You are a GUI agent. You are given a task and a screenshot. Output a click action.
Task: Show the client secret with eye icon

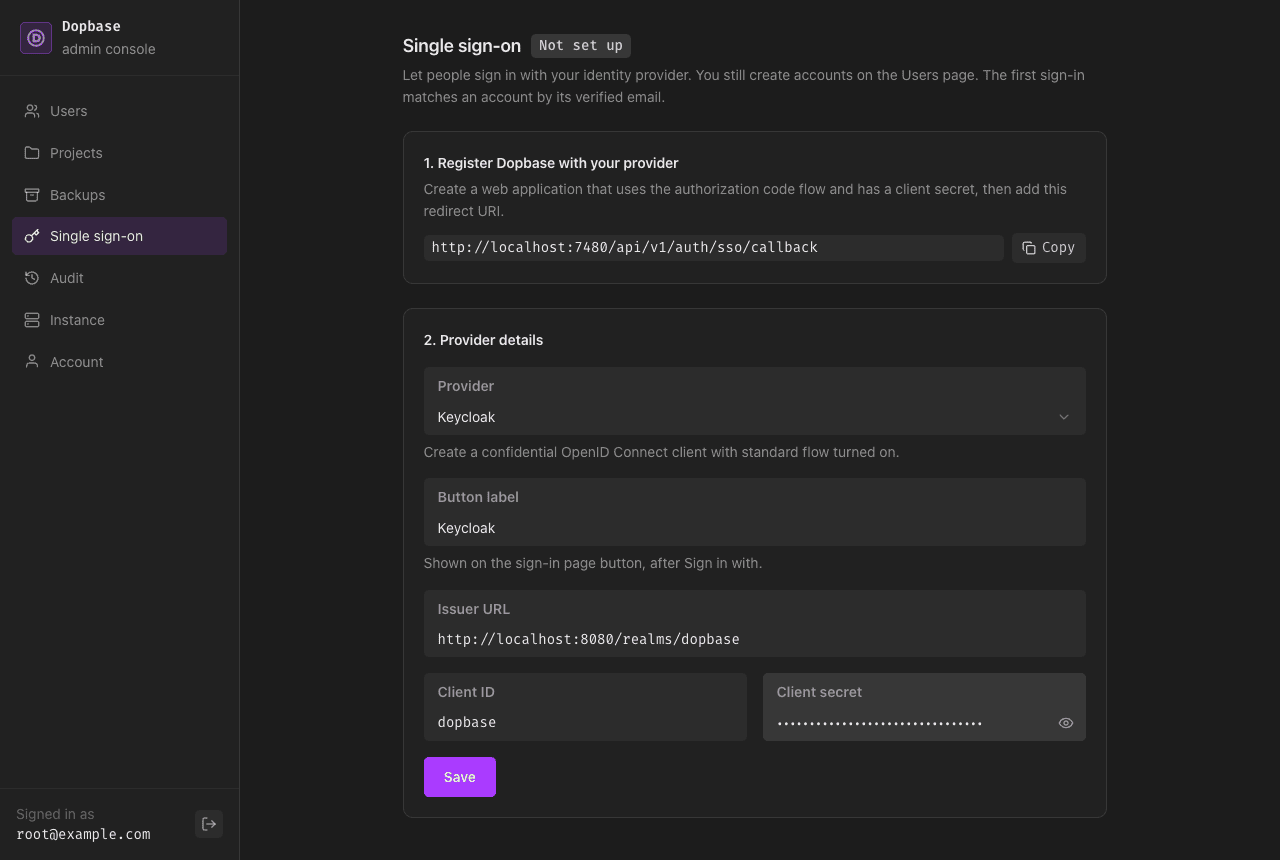click(1066, 723)
